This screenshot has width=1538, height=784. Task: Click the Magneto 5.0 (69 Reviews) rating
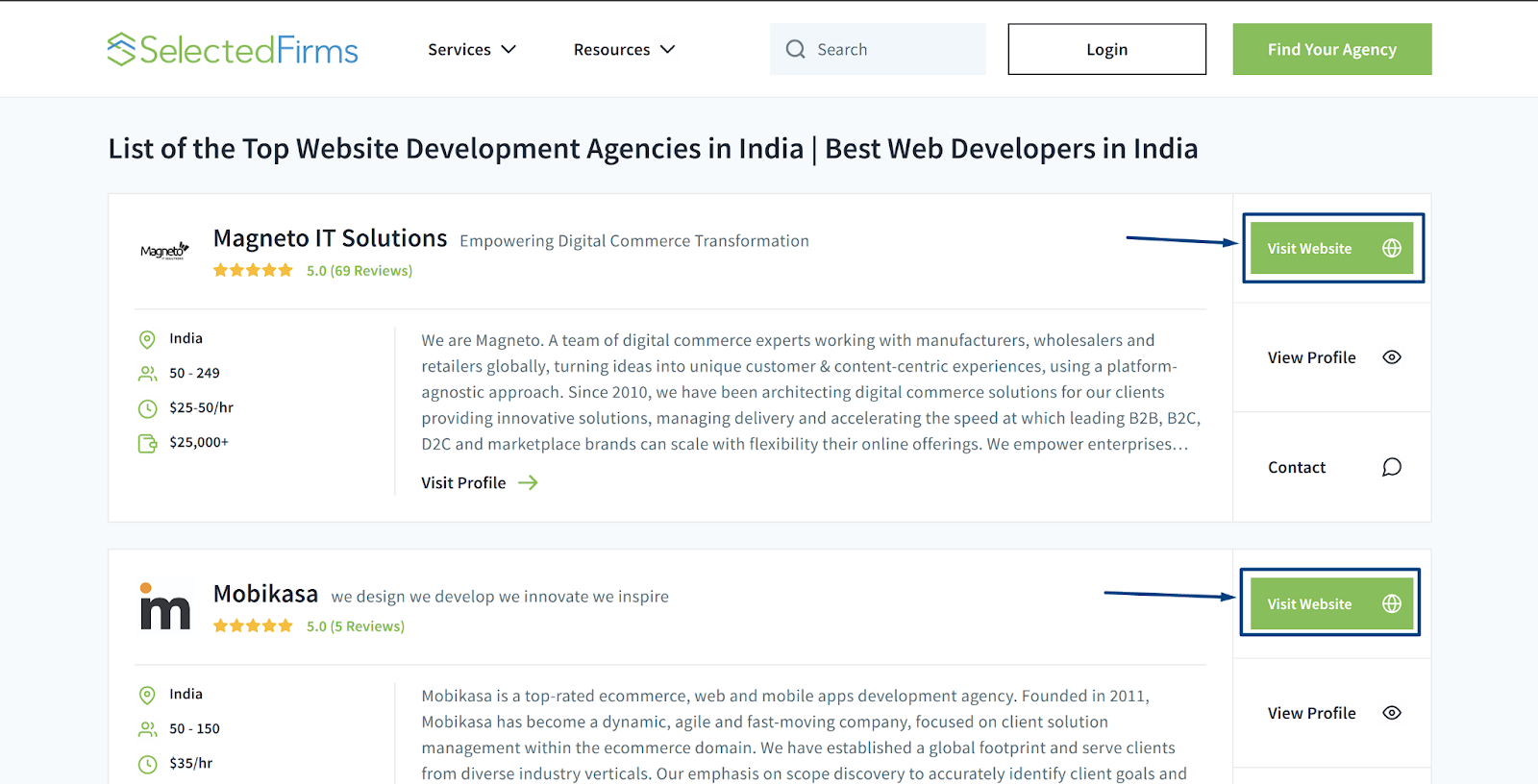tap(360, 271)
